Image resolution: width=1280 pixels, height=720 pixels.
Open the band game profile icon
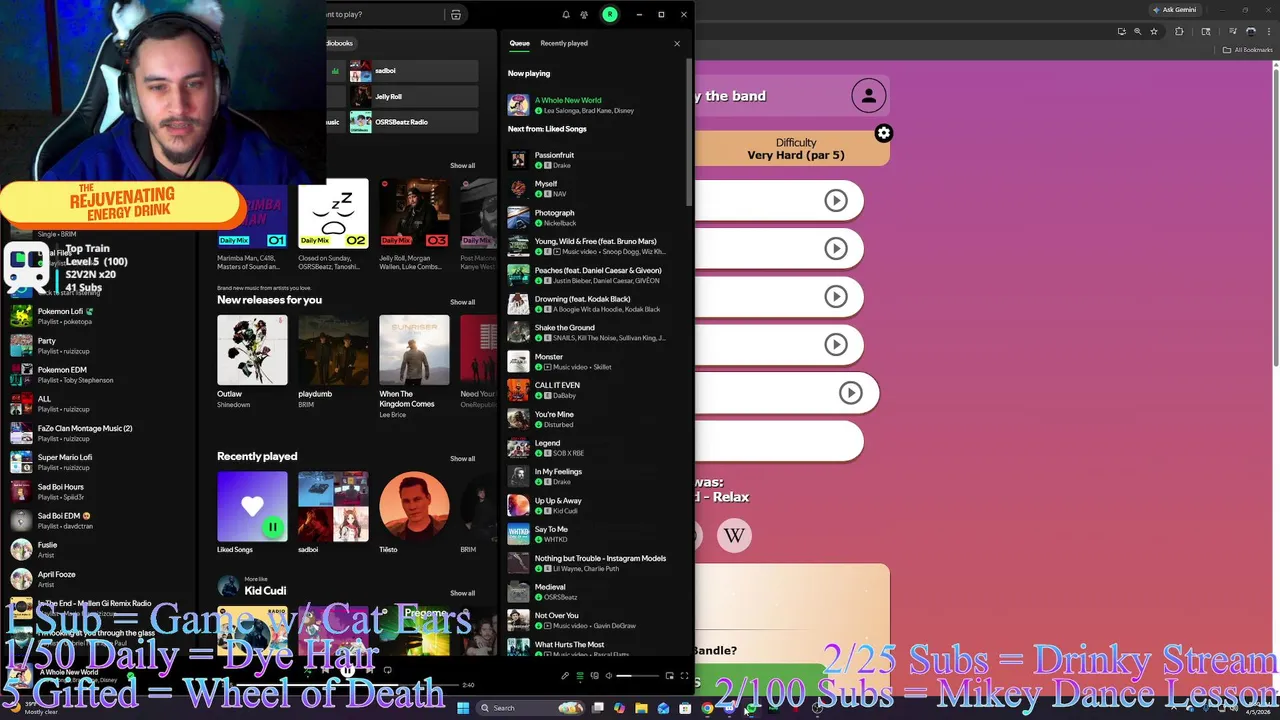click(x=869, y=96)
